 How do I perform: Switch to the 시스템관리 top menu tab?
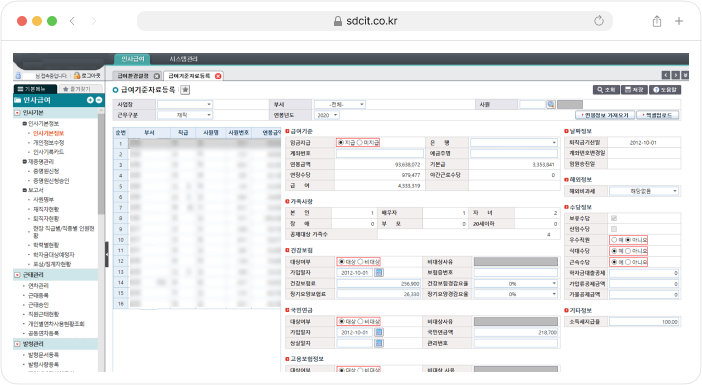(184, 59)
